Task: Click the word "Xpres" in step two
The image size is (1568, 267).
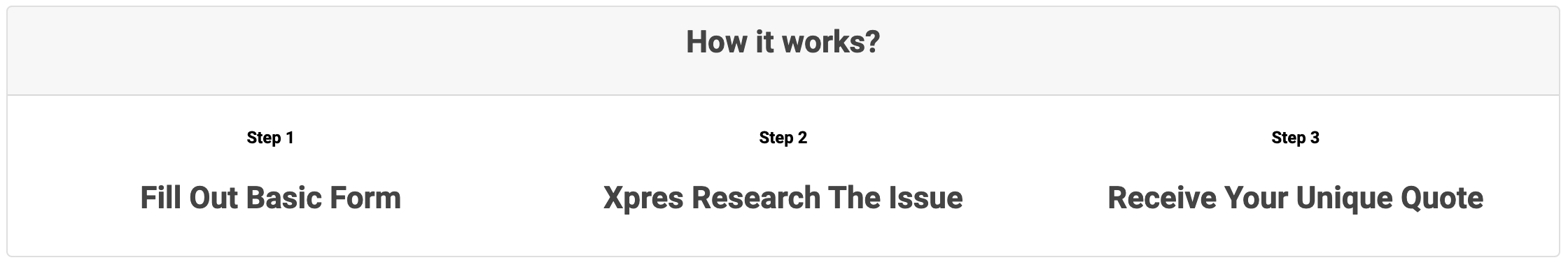Action: 643,199
